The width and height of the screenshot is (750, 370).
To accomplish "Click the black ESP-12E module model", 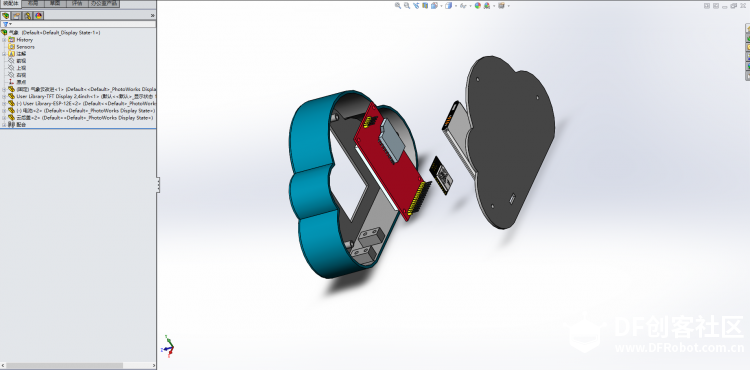I will coord(441,174).
